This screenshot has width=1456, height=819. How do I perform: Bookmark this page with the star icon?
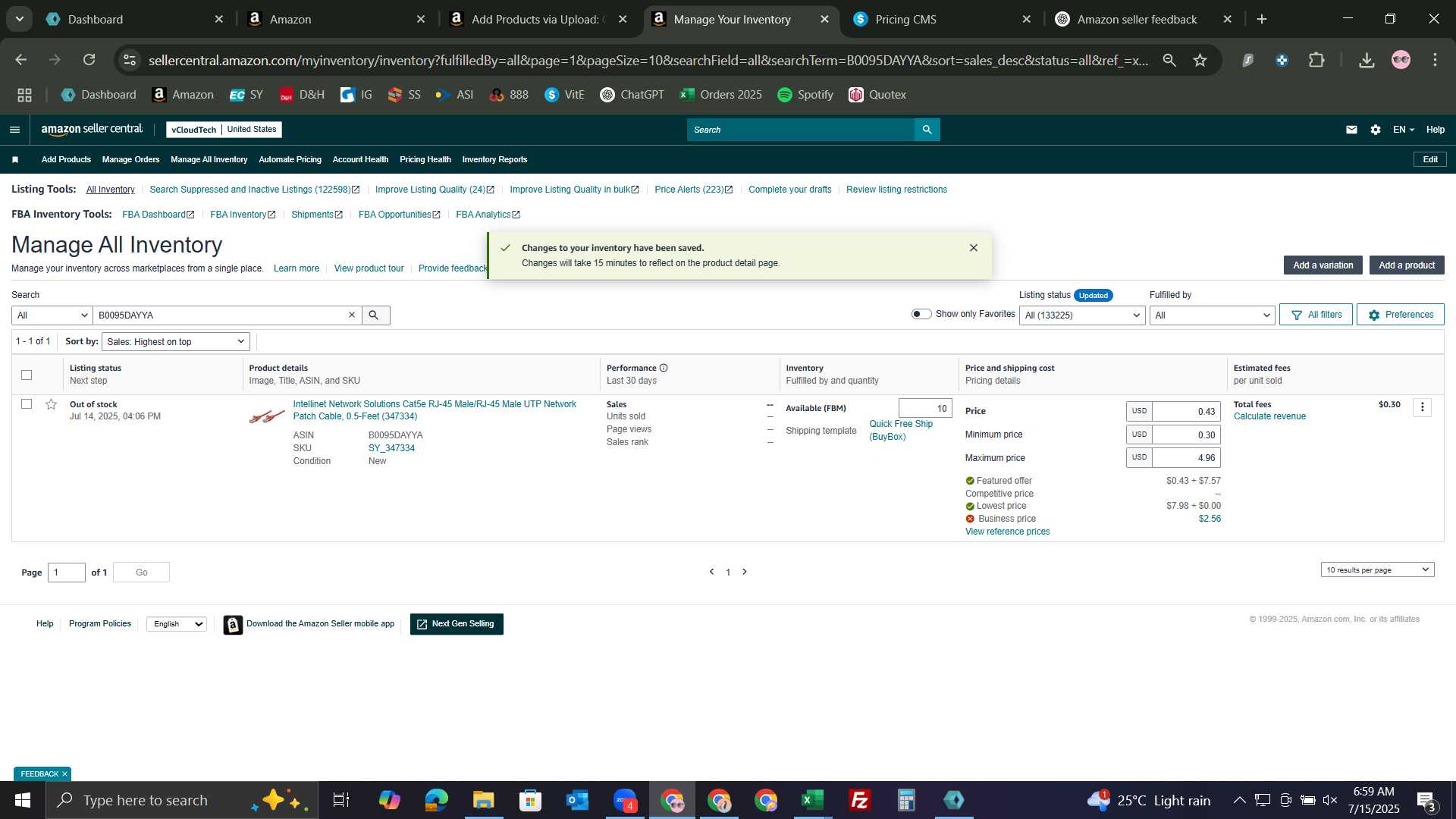[x=1200, y=60]
